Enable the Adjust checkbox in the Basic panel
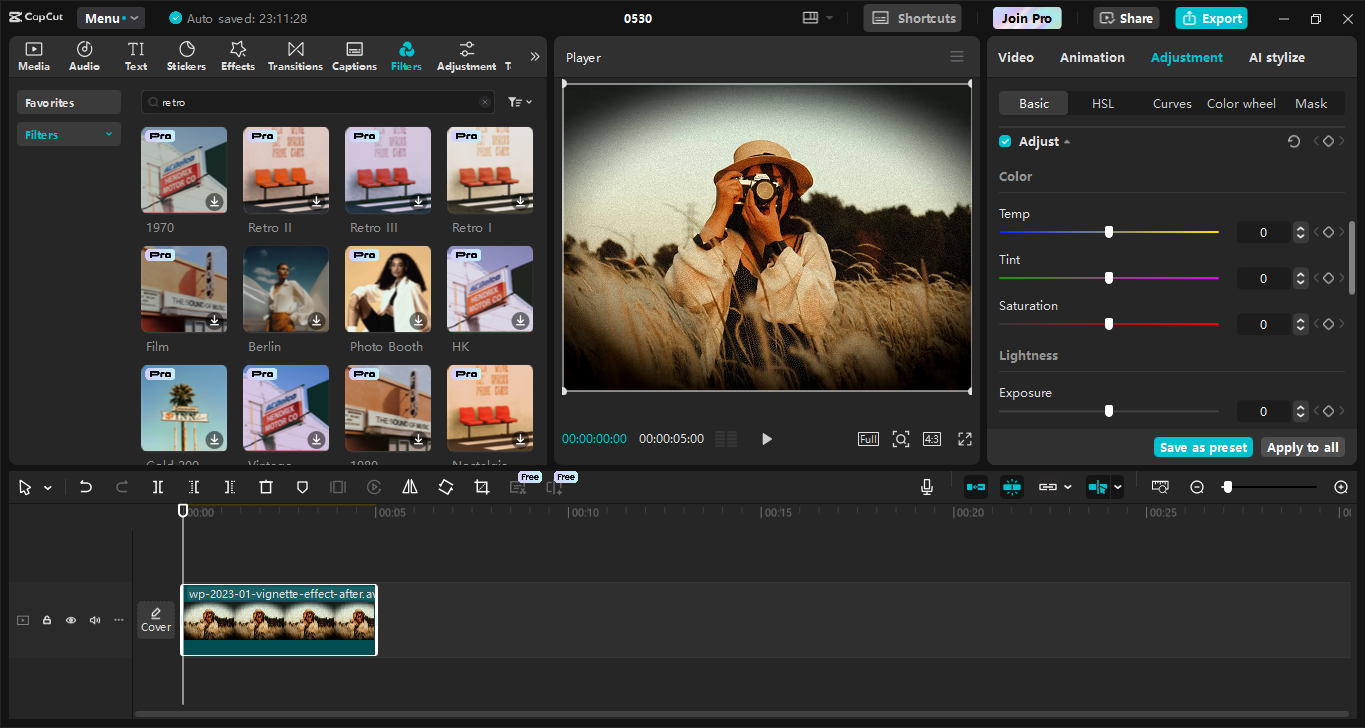The image size is (1365, 728). (1005, 141)
